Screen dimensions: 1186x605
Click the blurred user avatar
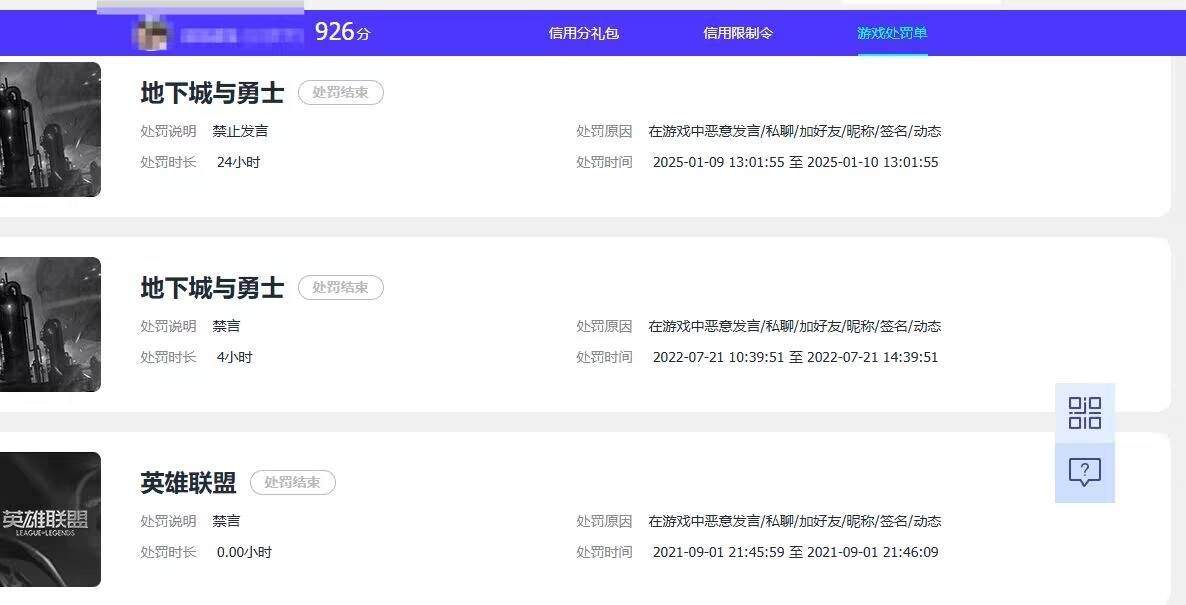pos(151,34)
